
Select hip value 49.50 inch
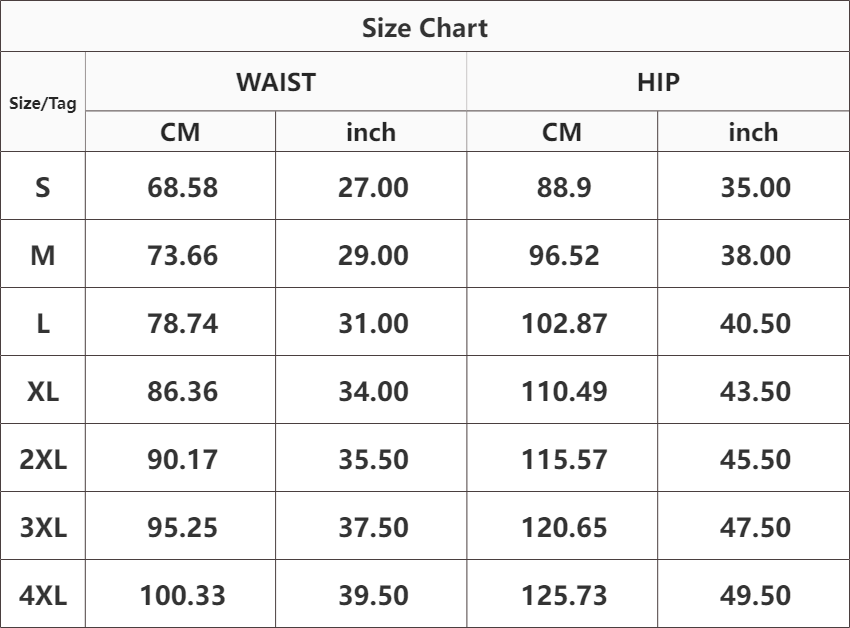click(755, 595)
